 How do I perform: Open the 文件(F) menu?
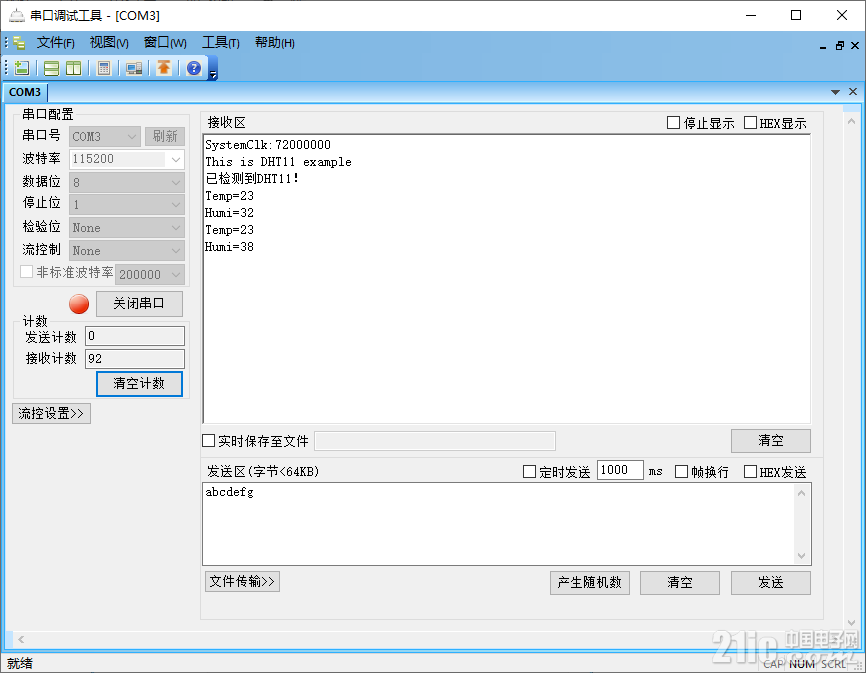pyautogui.click(x=56, y=43)
